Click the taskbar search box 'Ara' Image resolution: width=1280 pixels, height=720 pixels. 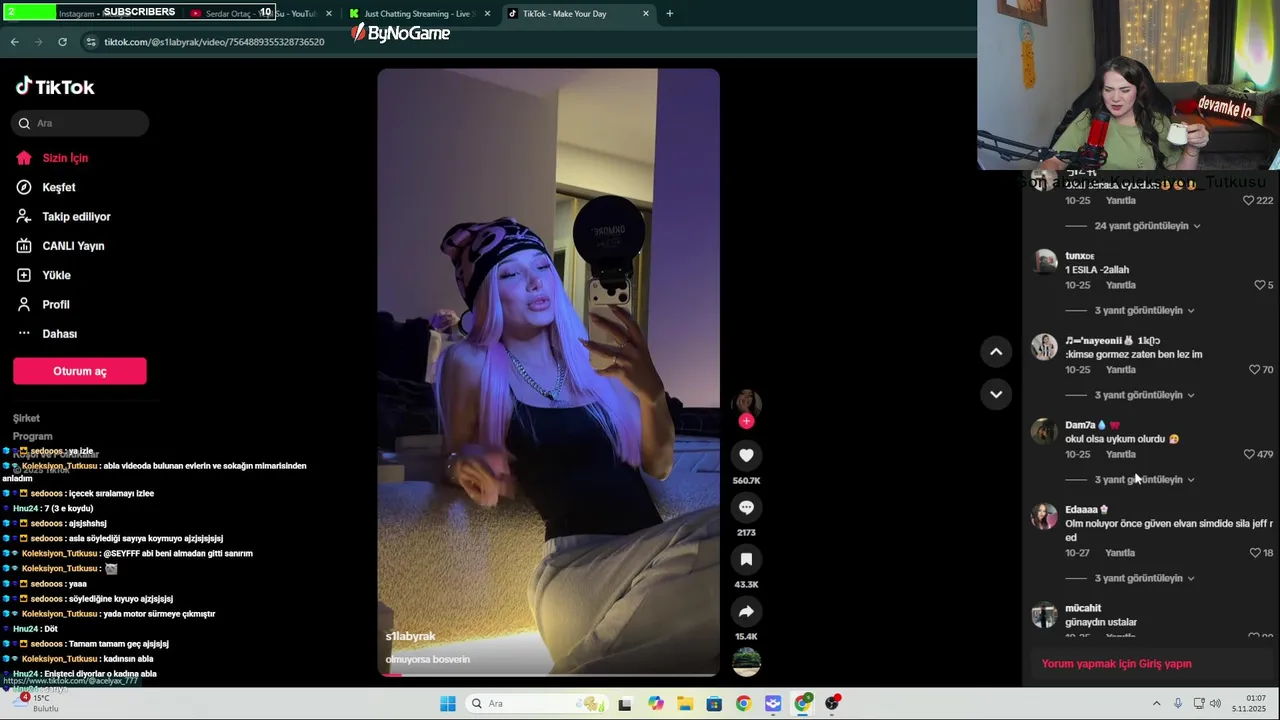click(x=535, y=704)
